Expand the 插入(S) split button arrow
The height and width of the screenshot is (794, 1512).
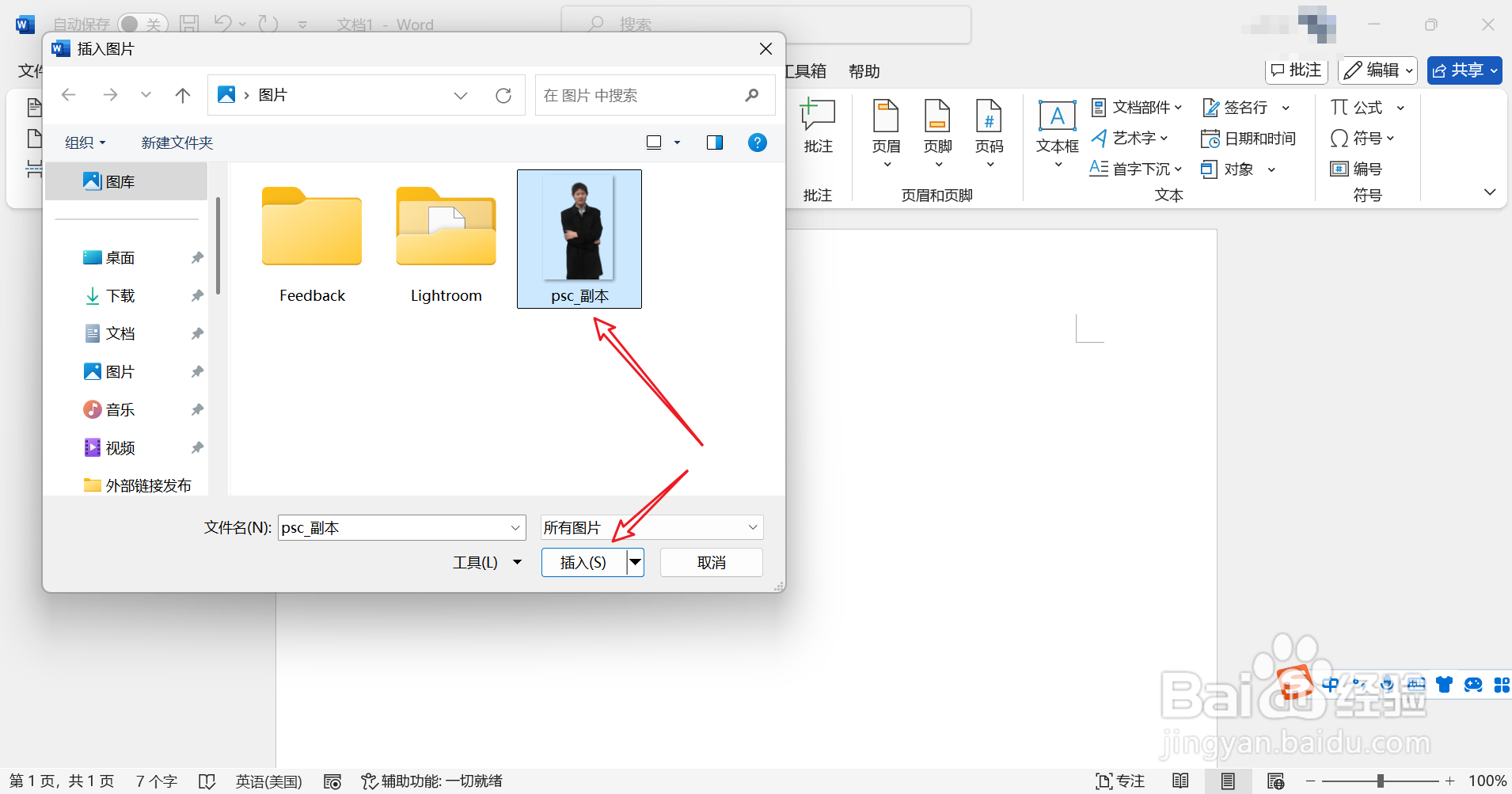635,562
